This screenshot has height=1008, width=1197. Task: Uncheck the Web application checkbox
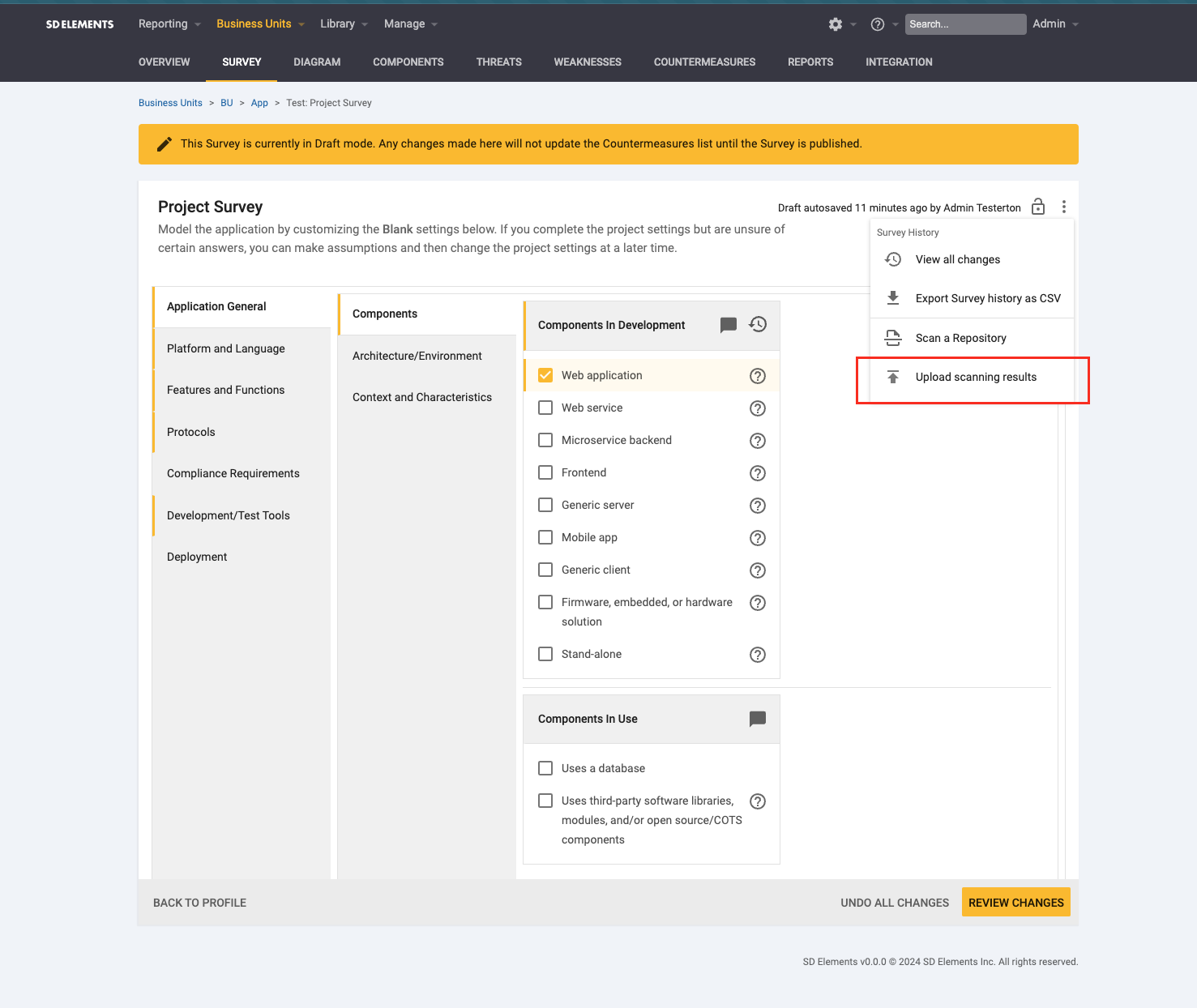(x=545, y=374)
